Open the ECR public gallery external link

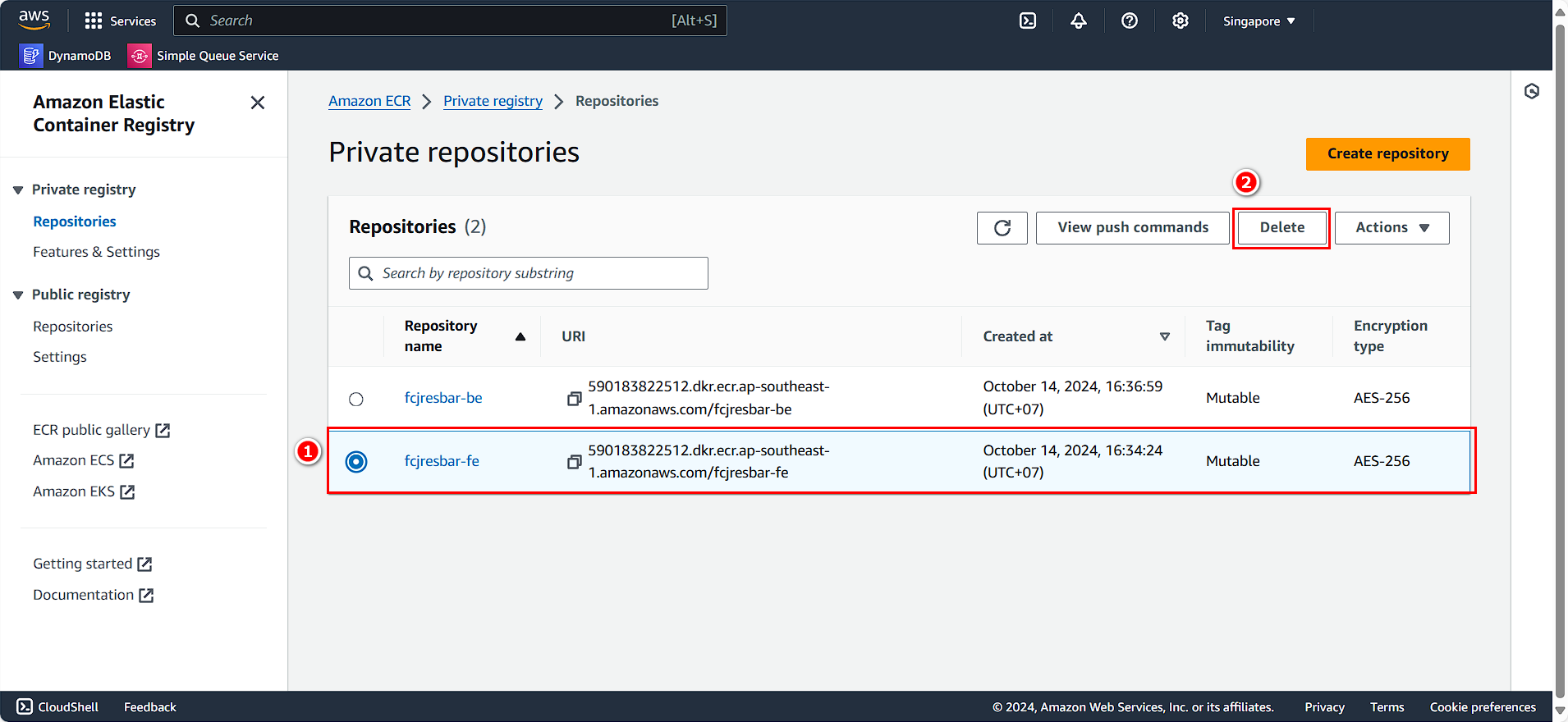pyautogui.click(x=101, y=430)
